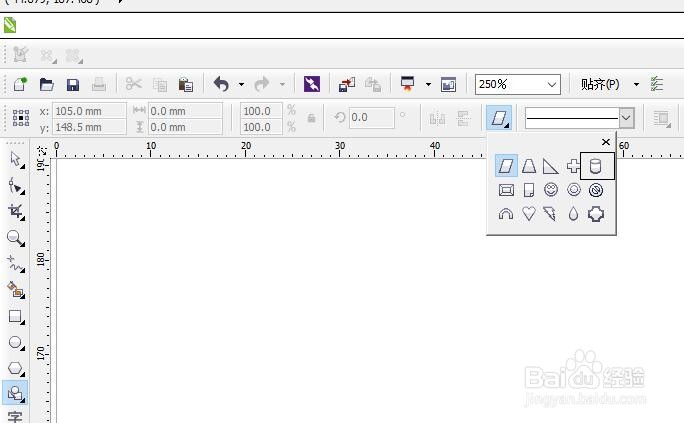Click the Paste clipboard icon
Viewport: 684px width, 423px height.
click(186, 84)
